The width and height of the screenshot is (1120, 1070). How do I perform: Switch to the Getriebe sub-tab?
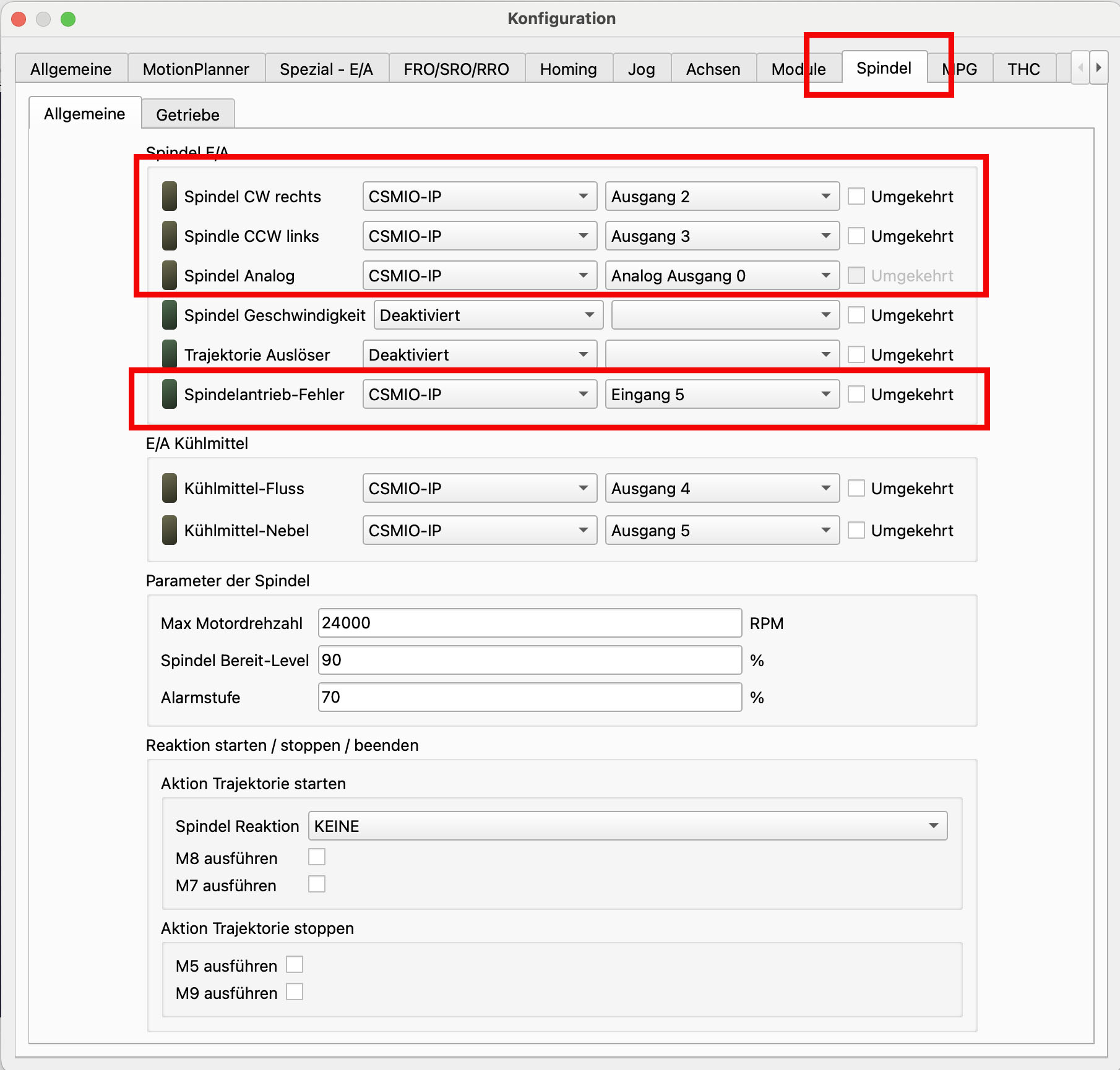click(187, 115)
